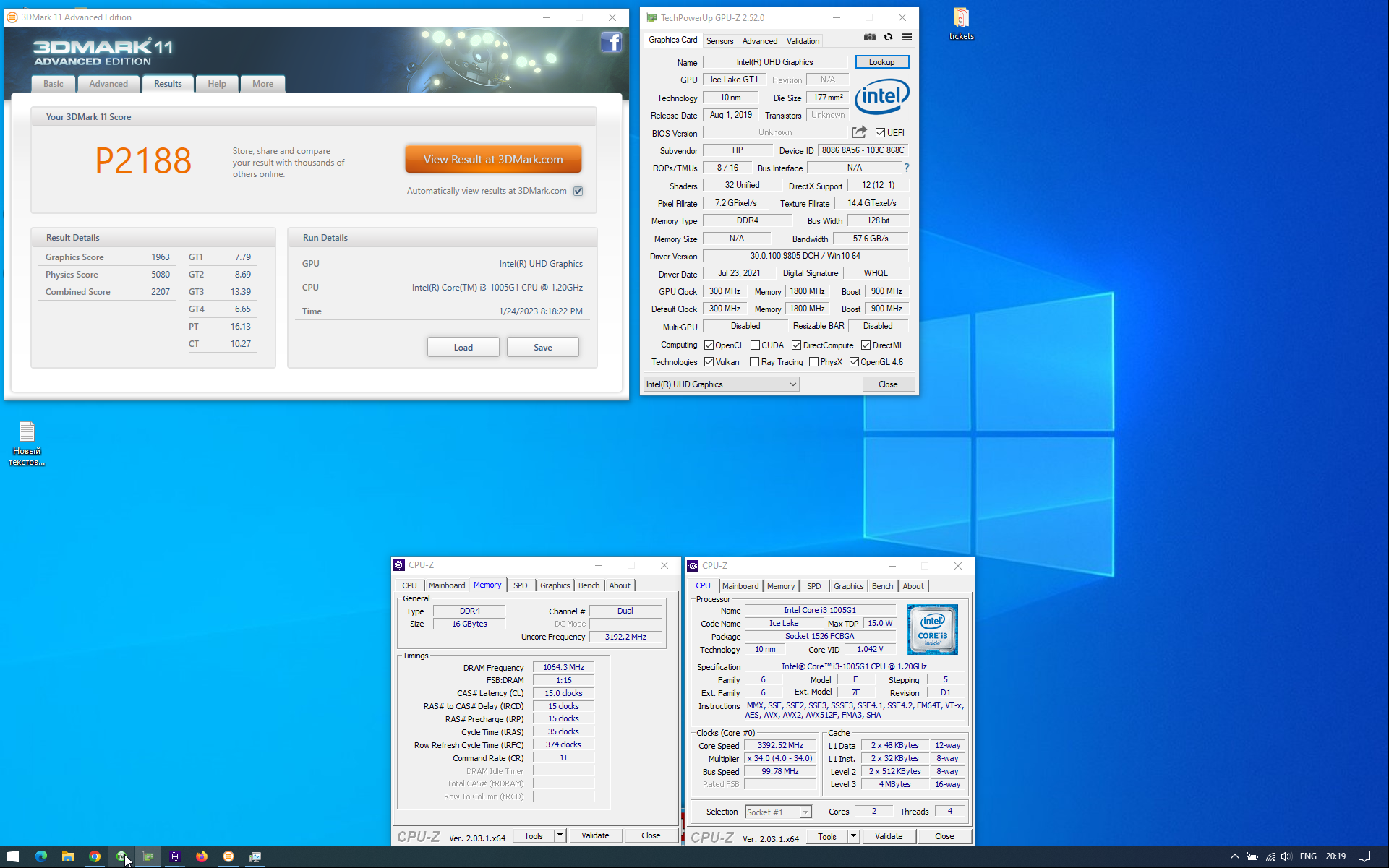Click the CPU-Z purple chip taskbar icon

click(175, 856)
